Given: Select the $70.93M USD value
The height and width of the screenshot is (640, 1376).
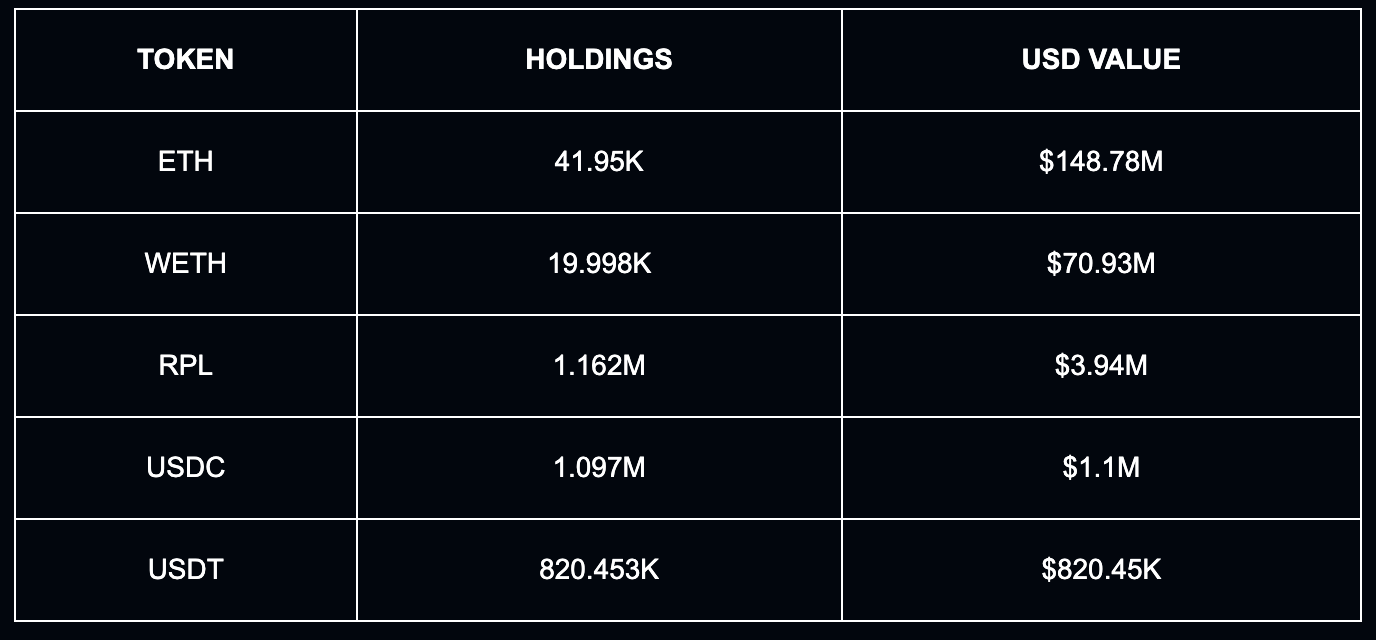Looking at the screenshot, I should [1101, 263].
